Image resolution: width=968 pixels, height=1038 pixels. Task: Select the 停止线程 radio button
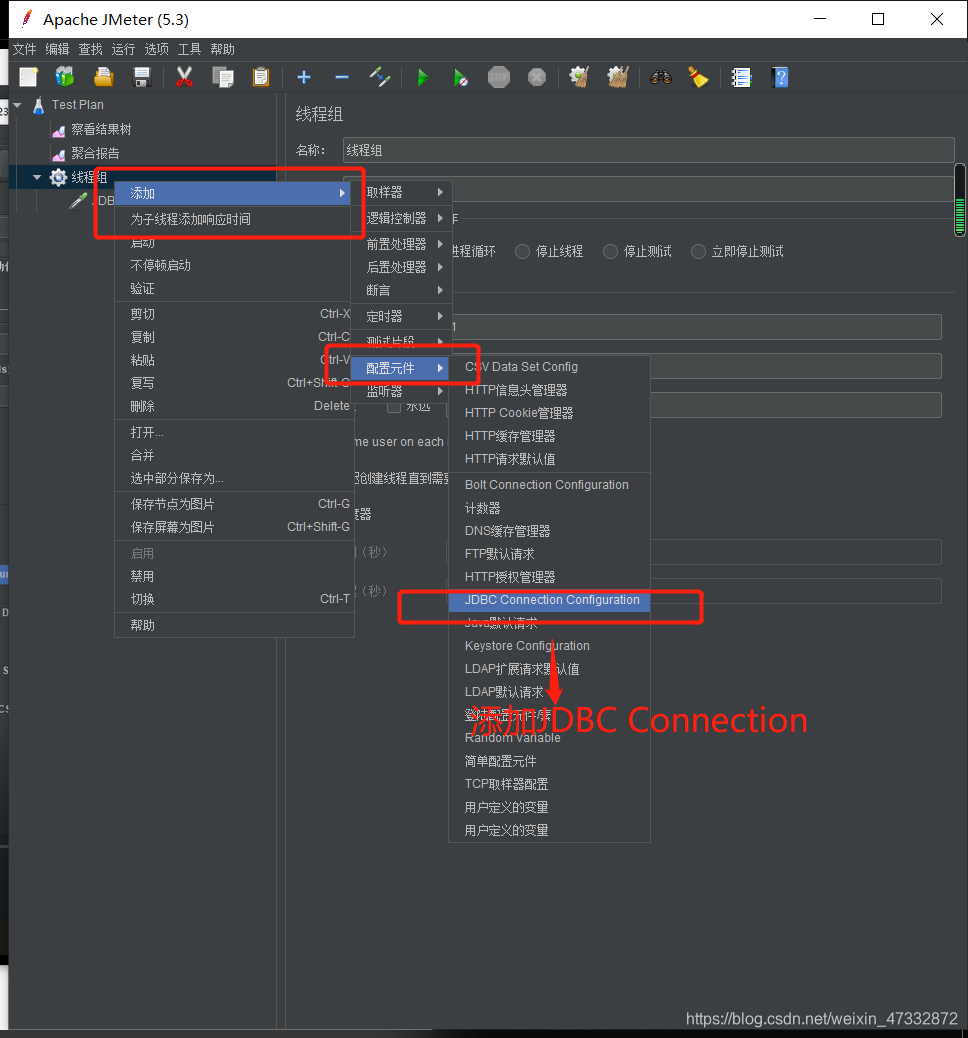point(522,252)
